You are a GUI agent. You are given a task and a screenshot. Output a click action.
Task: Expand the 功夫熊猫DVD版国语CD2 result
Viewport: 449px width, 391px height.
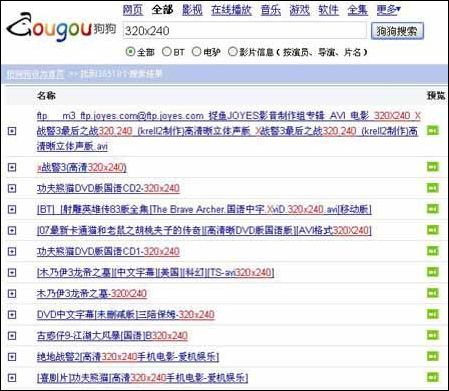(12, 188)
